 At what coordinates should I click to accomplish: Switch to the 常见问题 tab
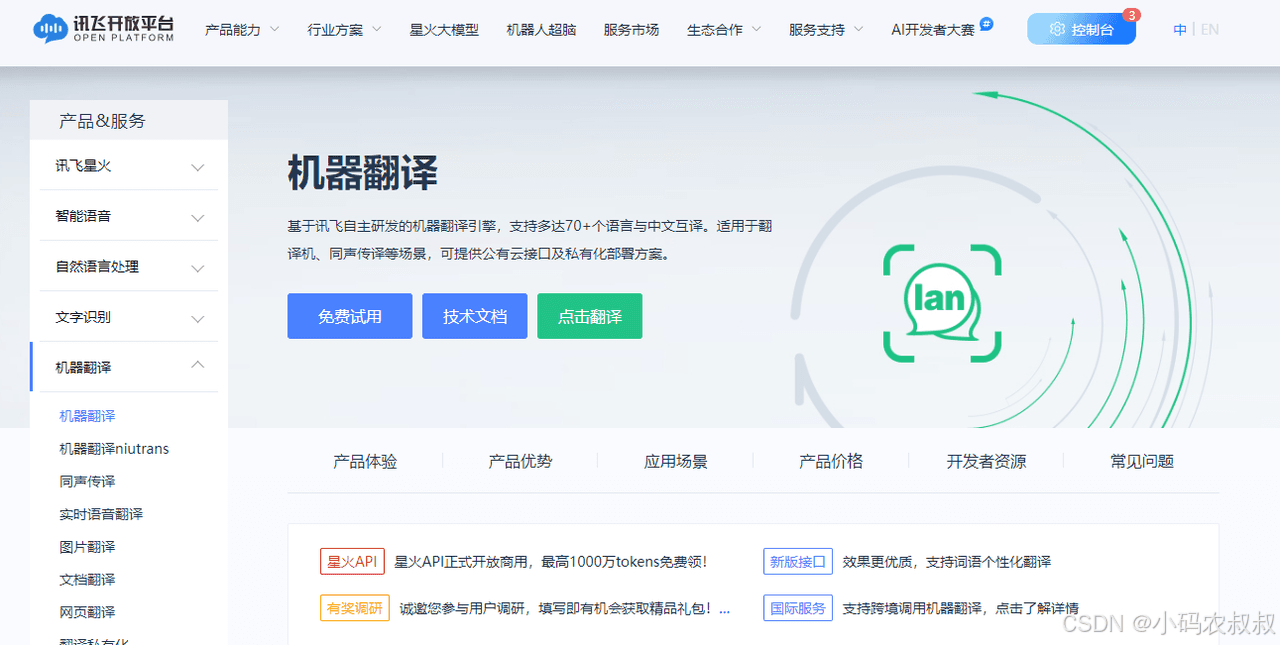point(1142,461)
